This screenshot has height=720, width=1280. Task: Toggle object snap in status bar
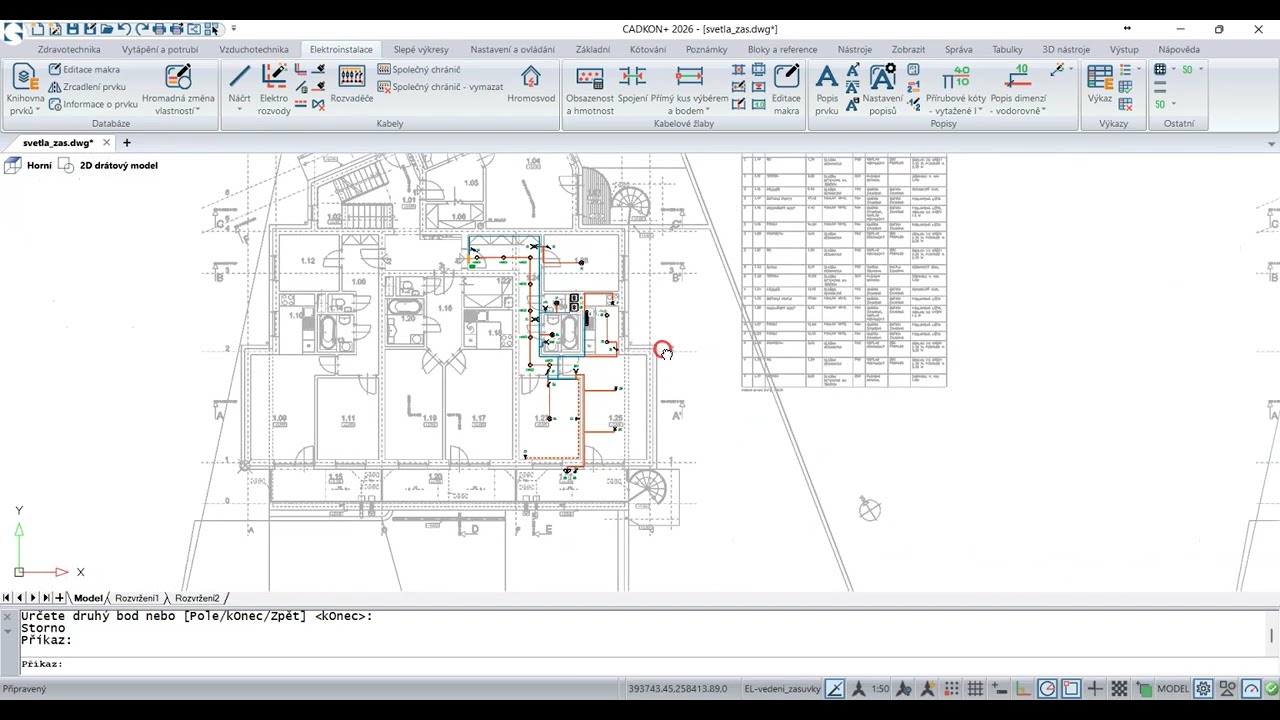(1071, 688)
